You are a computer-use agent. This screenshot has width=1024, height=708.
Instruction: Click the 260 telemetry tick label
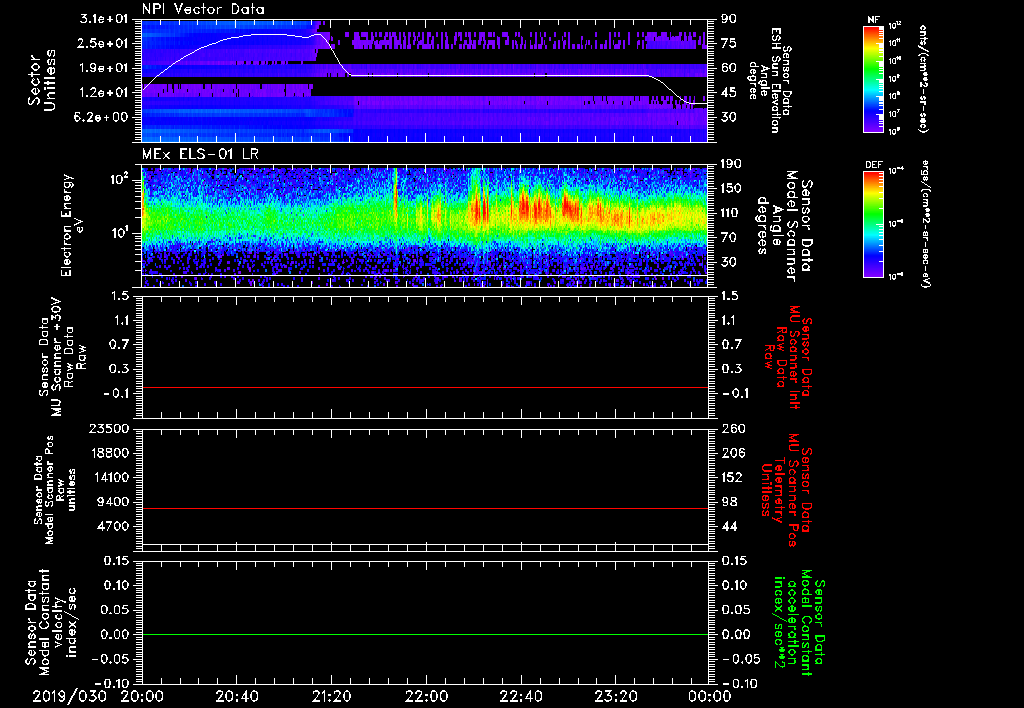point(733,428)
